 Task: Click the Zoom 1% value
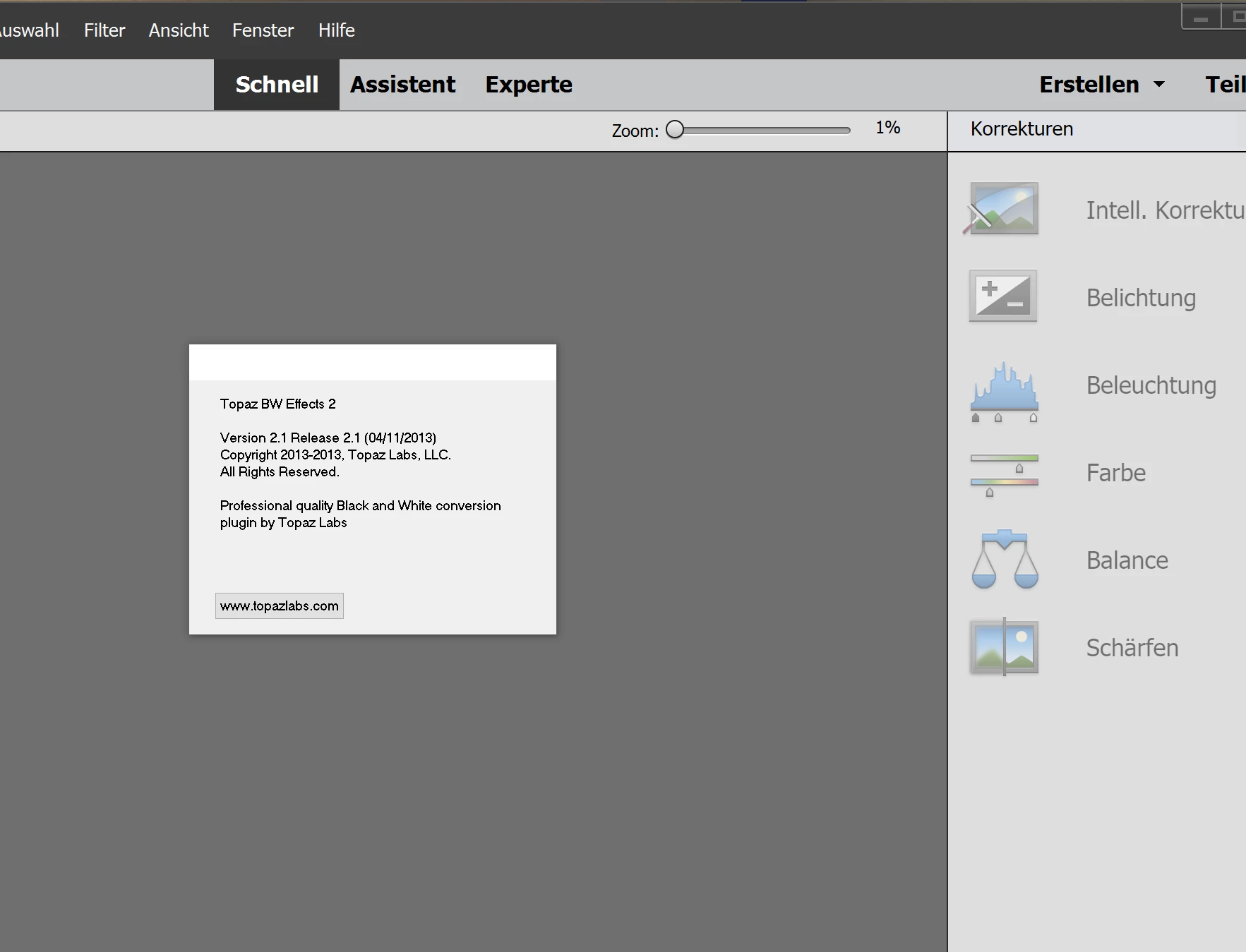point(887,128)
